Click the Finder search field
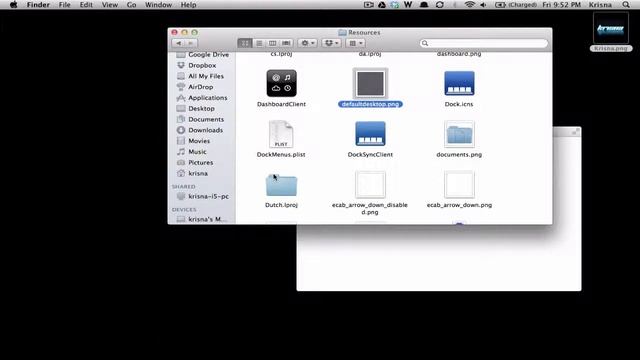The image size is (640, 360). click(484, 43)
